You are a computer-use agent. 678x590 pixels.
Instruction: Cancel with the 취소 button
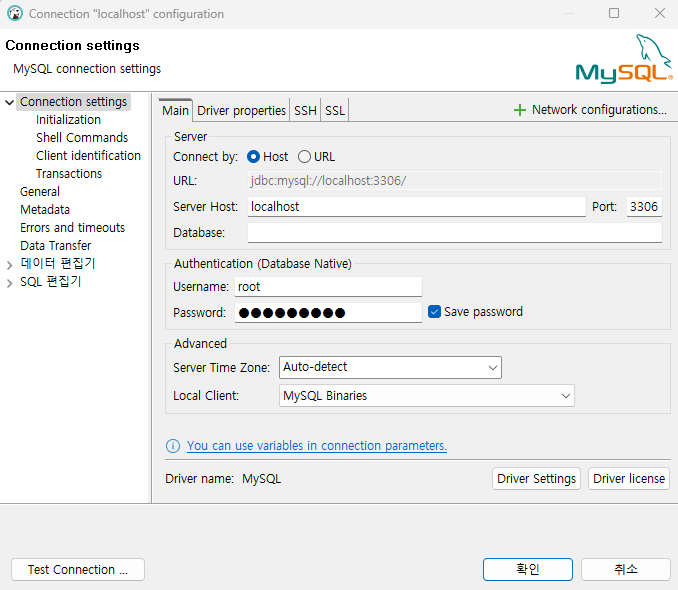[x=626, y=569]
